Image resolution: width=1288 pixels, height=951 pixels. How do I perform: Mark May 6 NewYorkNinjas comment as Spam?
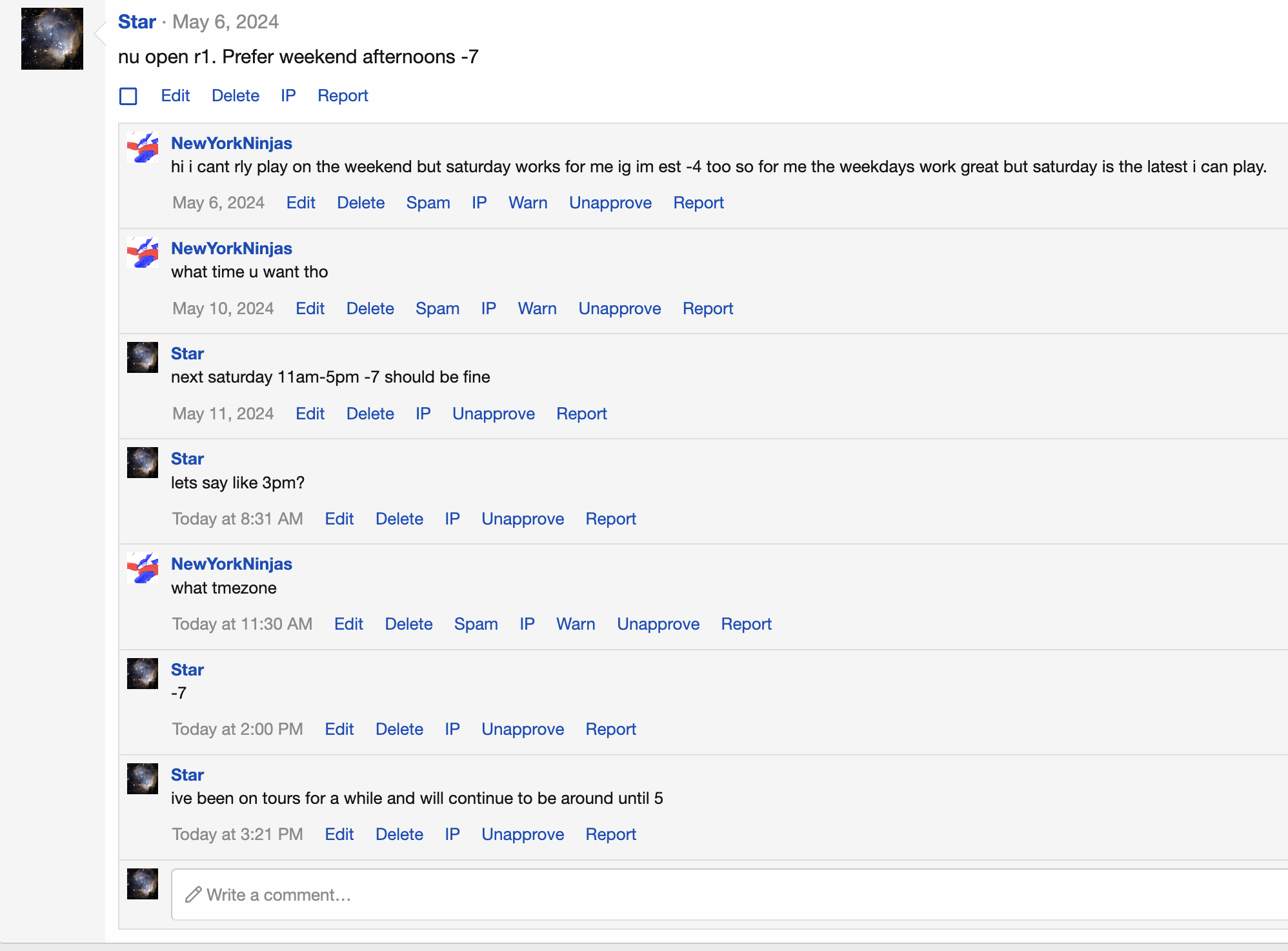click(x=428, y=203)
